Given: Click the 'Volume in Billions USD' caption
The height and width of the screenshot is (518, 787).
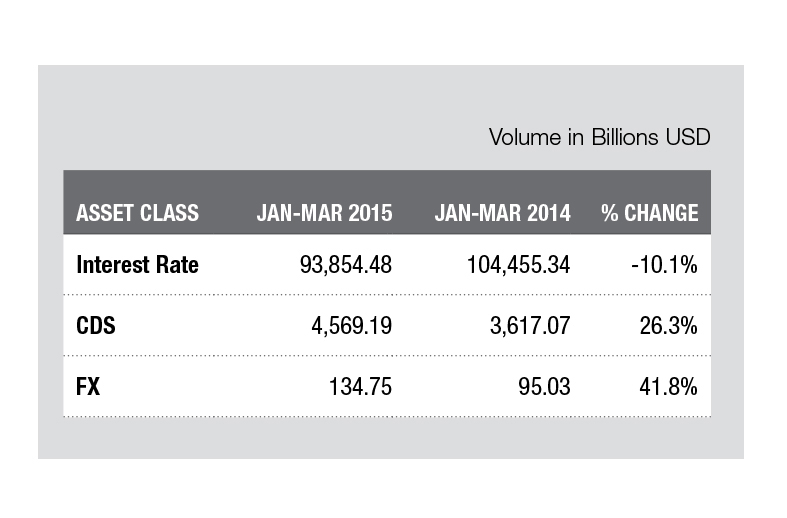Looking at the screenshot, I should [599, 136].
